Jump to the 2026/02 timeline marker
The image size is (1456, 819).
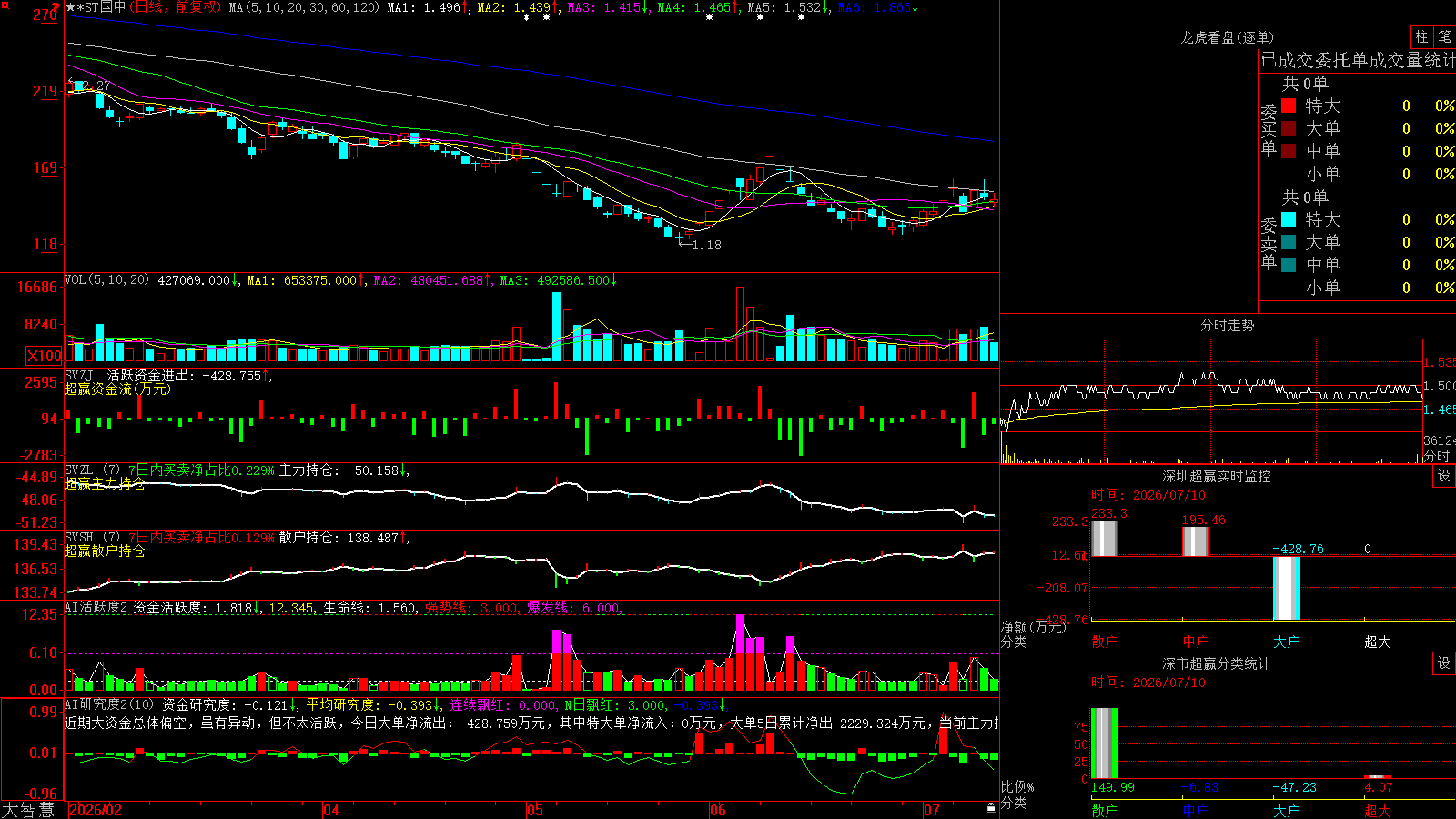[x=96, y=810]
